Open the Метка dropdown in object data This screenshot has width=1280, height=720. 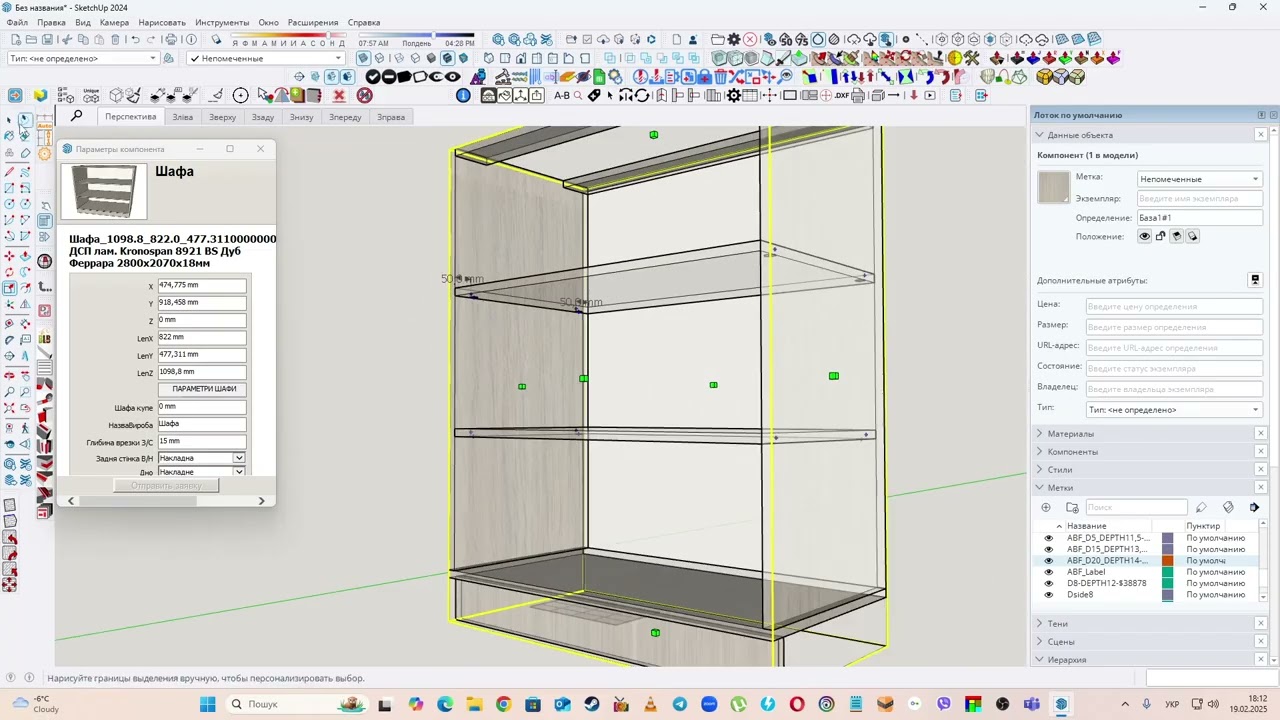[x=1200, y=179]
